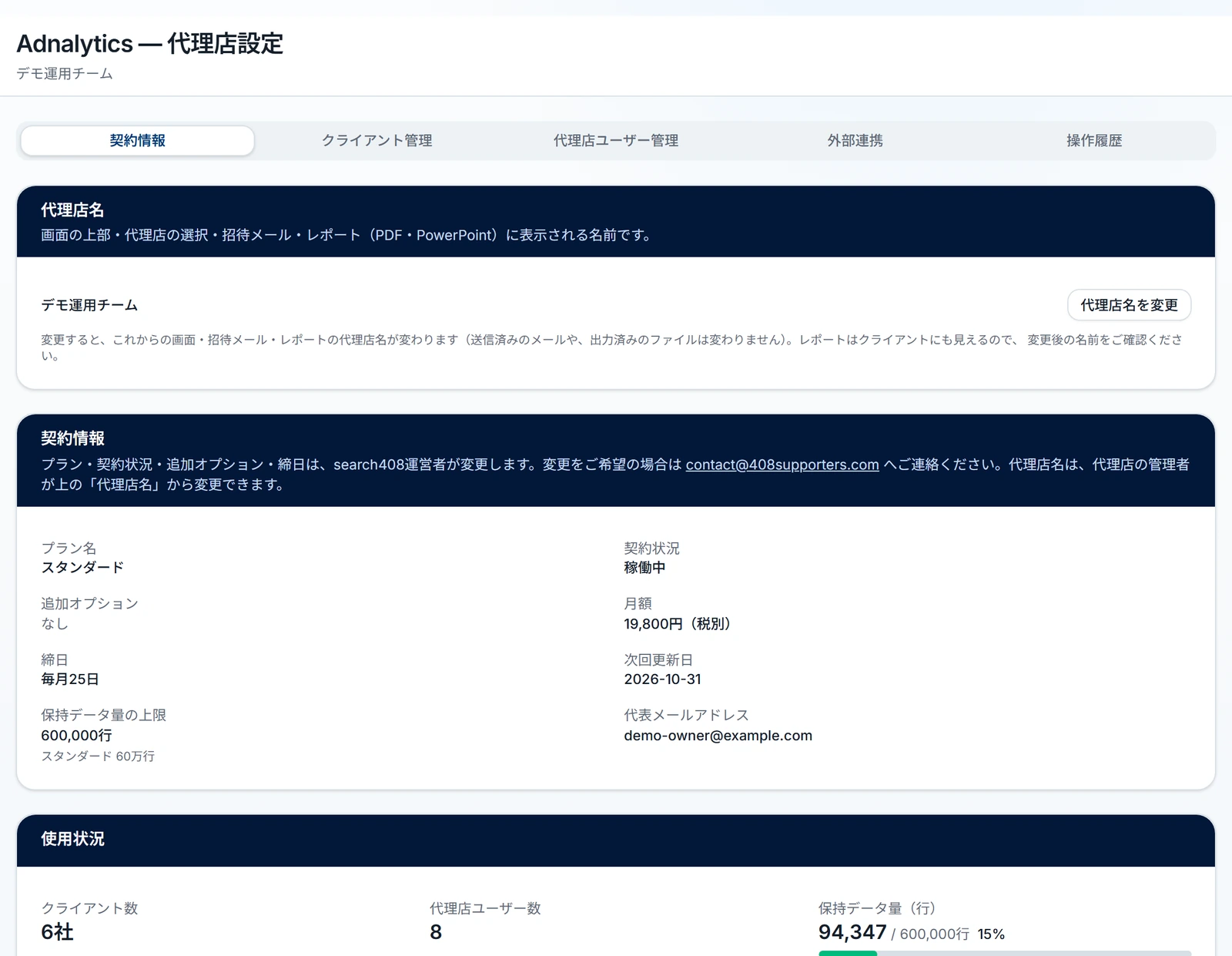This screenshot has width=1232, height=956.
Task: Select the Adnalytics — 代理店設定 page title
Action: tap(150, 44)
